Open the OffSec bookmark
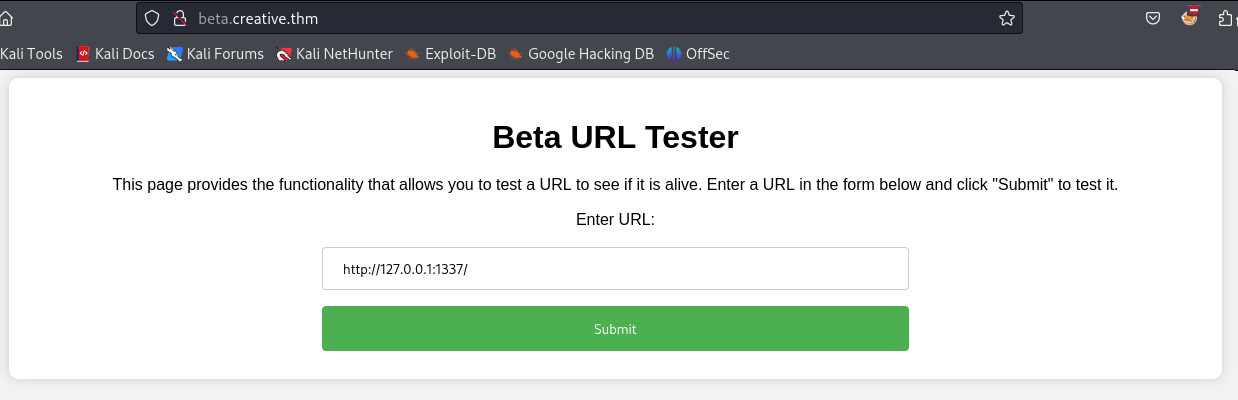This screenshot has width=1238, height=400. point(698,54)
